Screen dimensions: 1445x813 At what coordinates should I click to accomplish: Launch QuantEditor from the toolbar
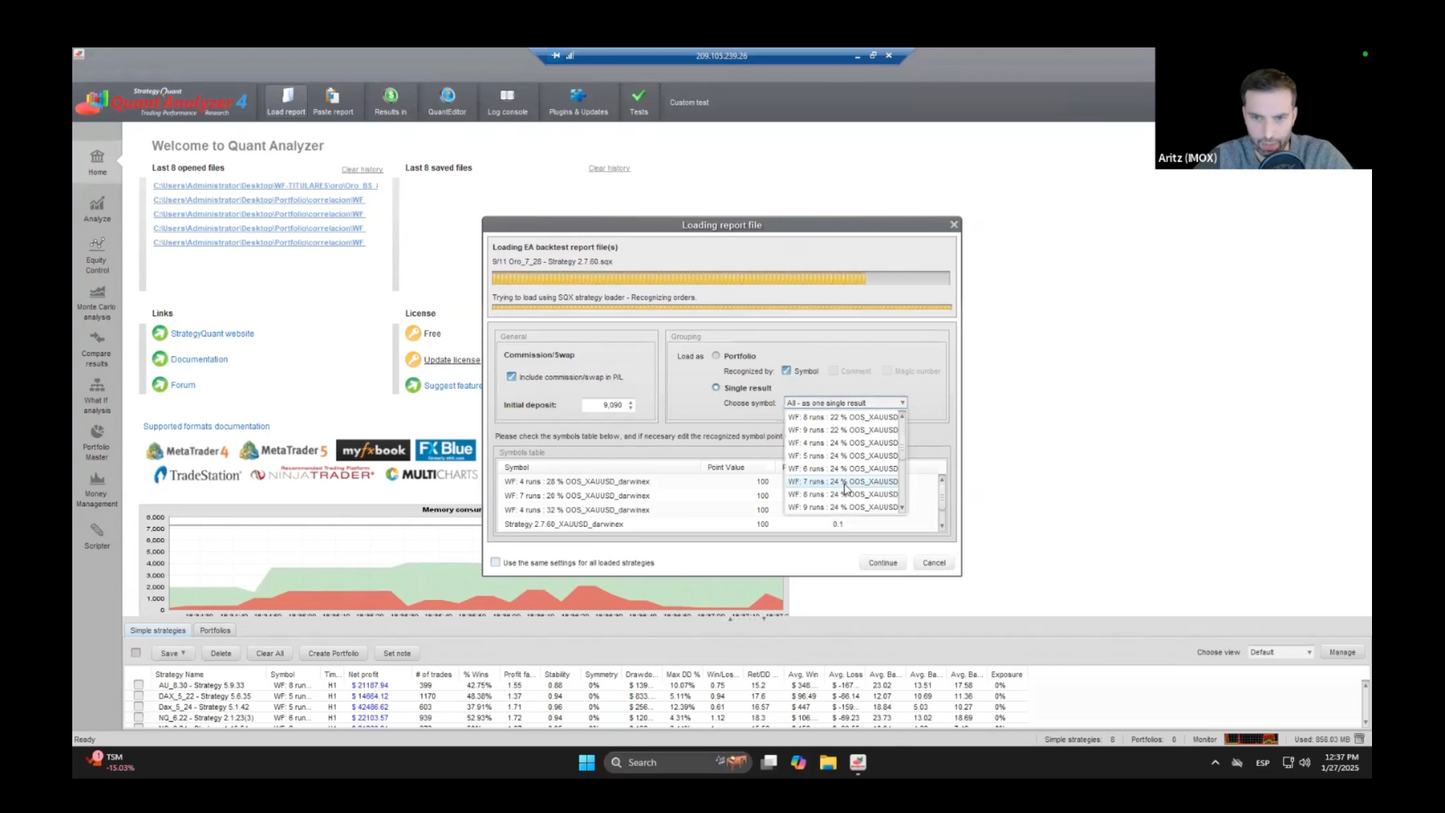pos(447,102)
